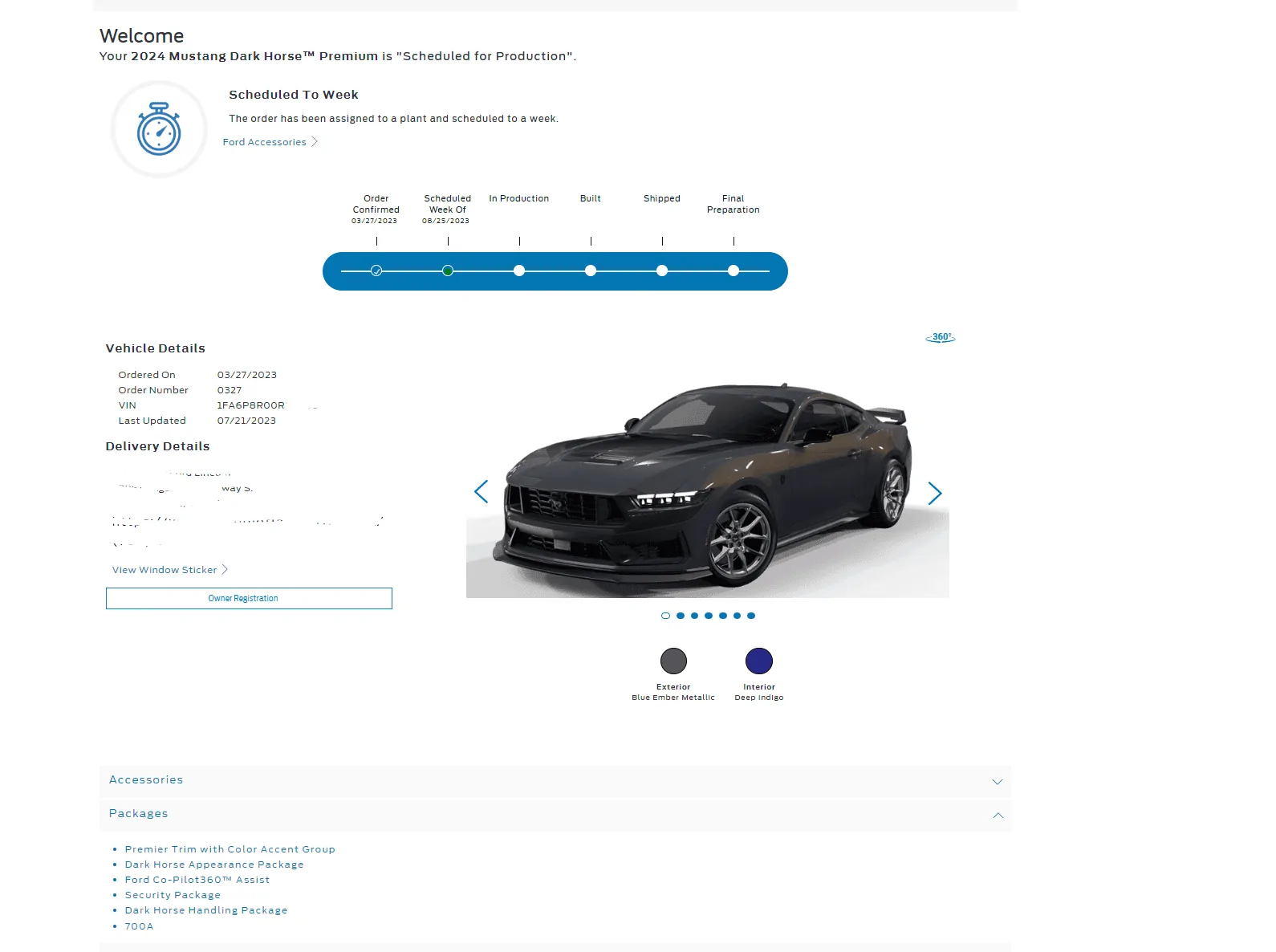
Task: Click the Accessories section header
Action: (x=555, y=781)
